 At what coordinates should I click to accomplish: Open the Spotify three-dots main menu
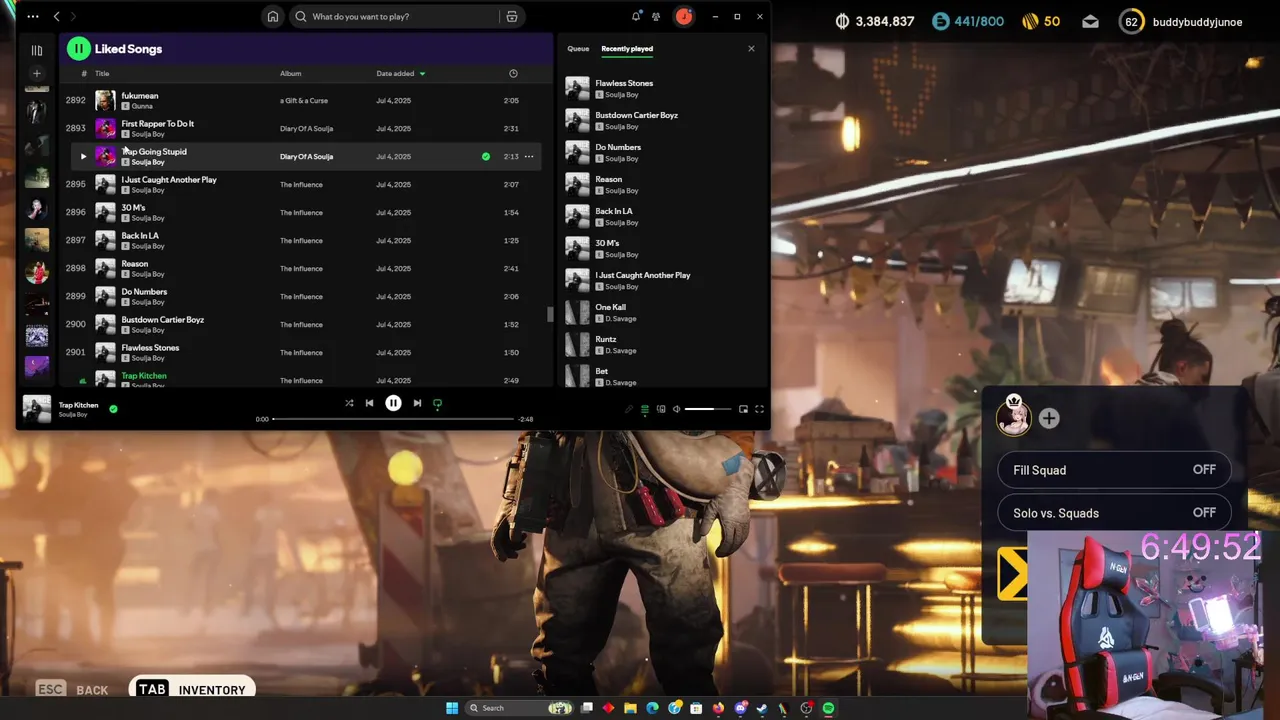(x=33, y=16)
